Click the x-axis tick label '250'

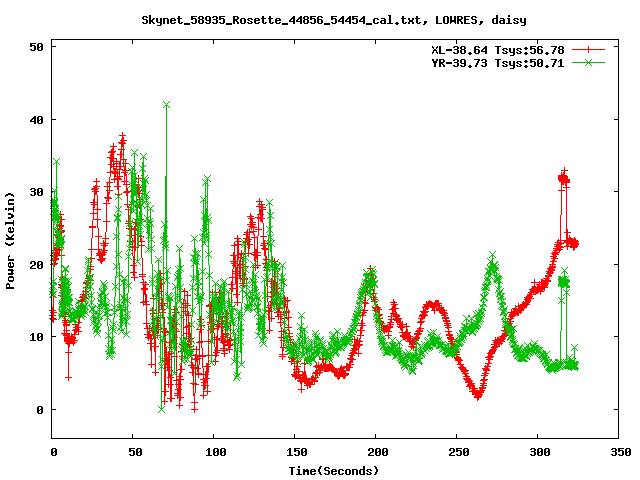click(458, 452)
